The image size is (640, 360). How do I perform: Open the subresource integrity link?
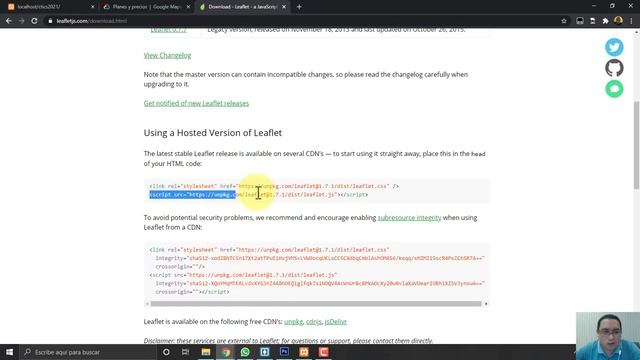click(409, 218)
